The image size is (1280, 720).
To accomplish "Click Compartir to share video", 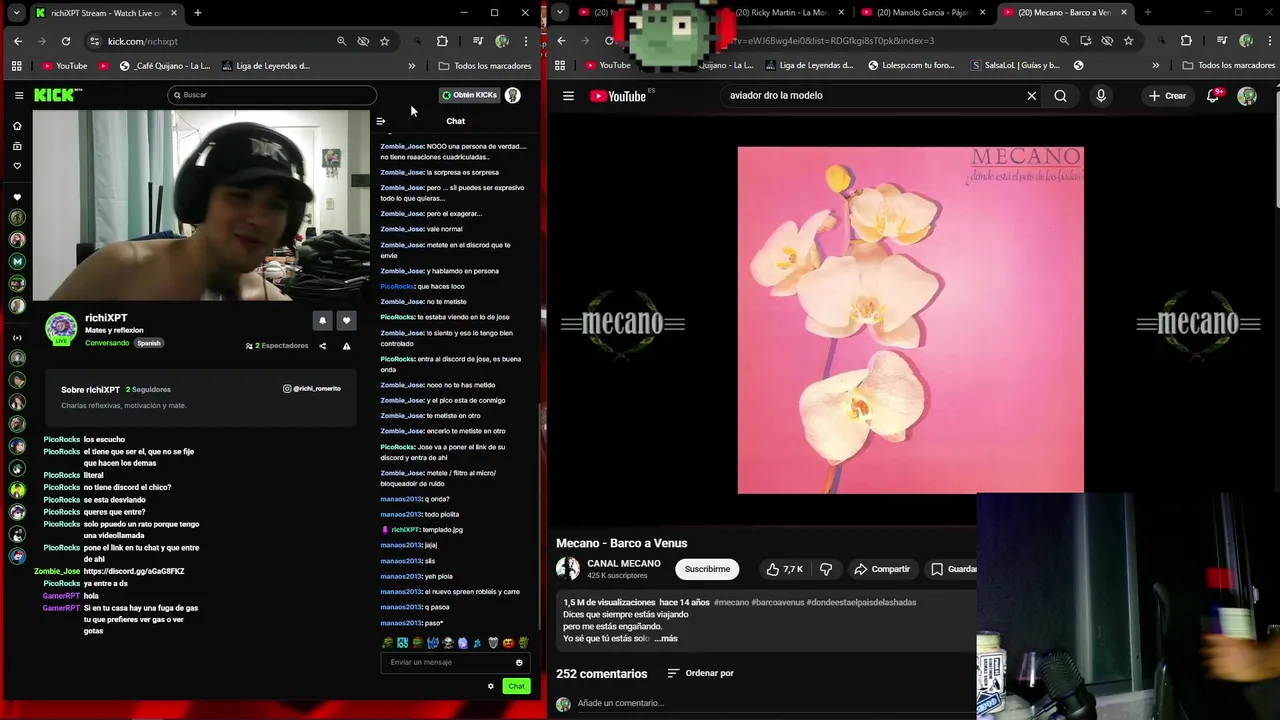I will 882,569.
